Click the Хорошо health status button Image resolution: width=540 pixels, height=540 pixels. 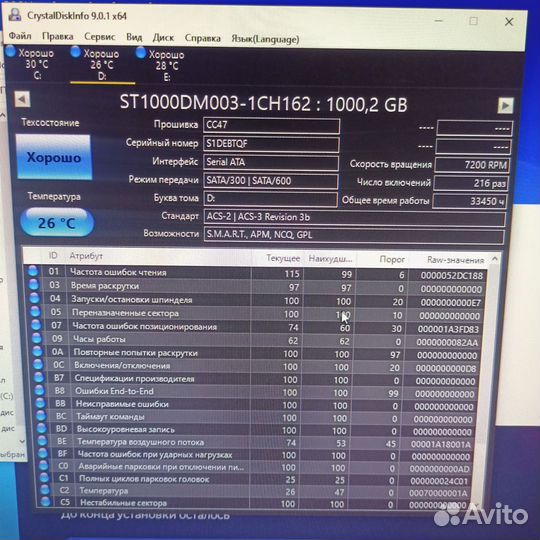pos(54,157)
